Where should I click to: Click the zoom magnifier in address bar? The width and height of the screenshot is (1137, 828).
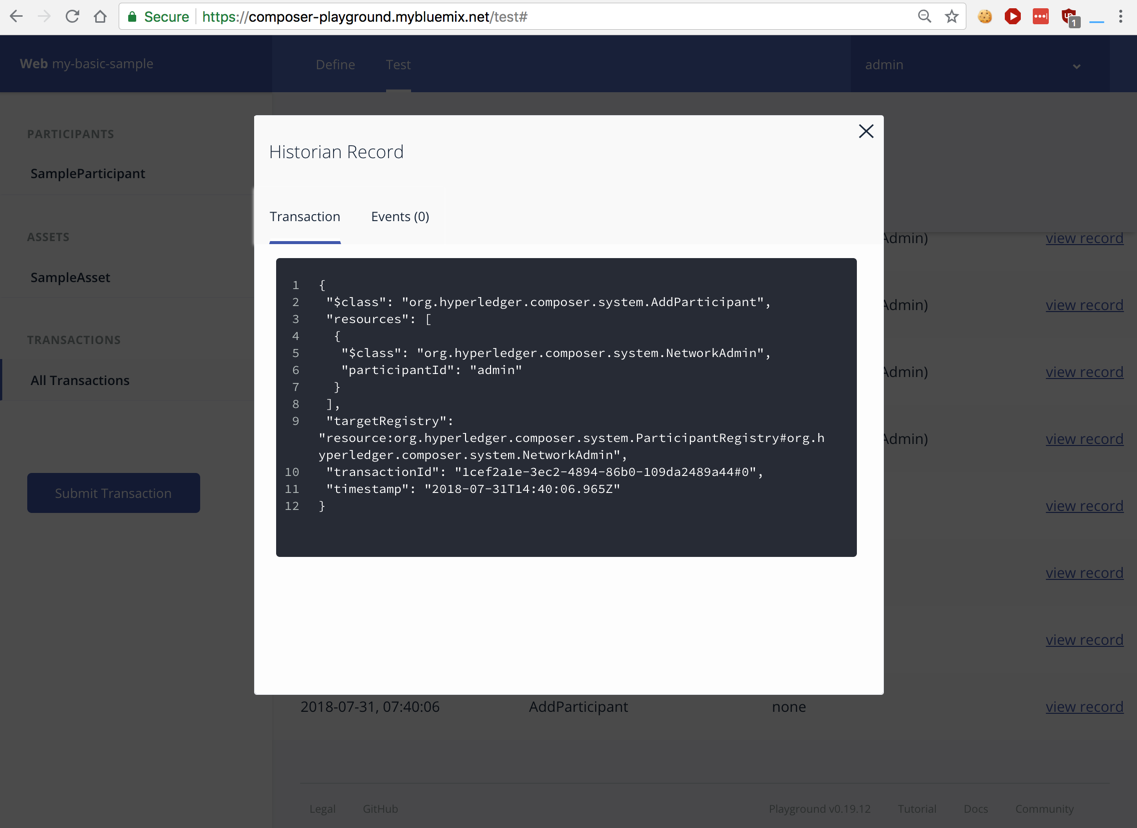tap(924, 16)
